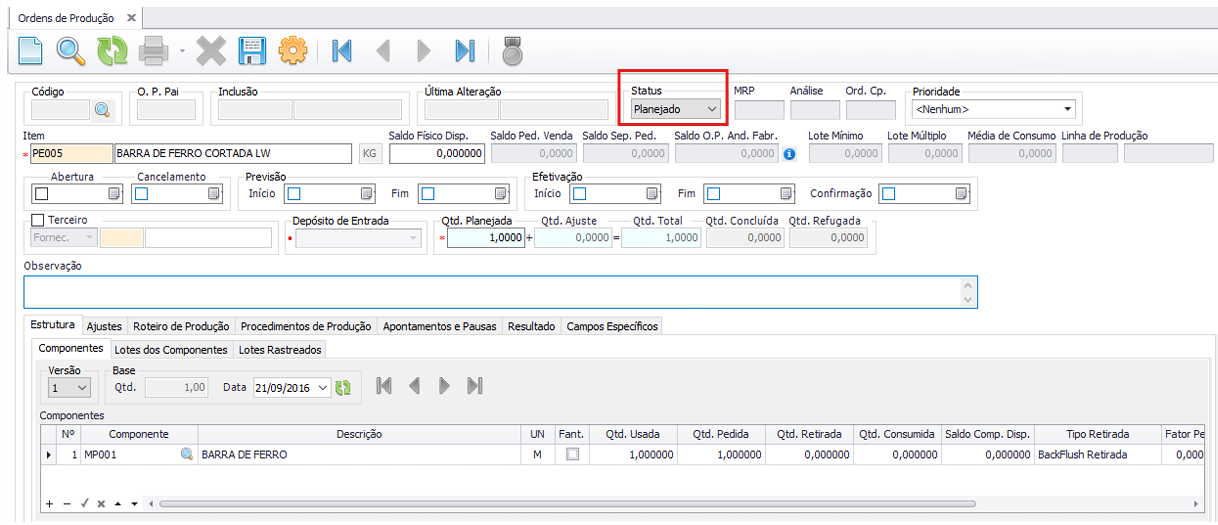Click the green refresh toolbar icon
The image size is (1218, 525).
(x=111, y=50)
